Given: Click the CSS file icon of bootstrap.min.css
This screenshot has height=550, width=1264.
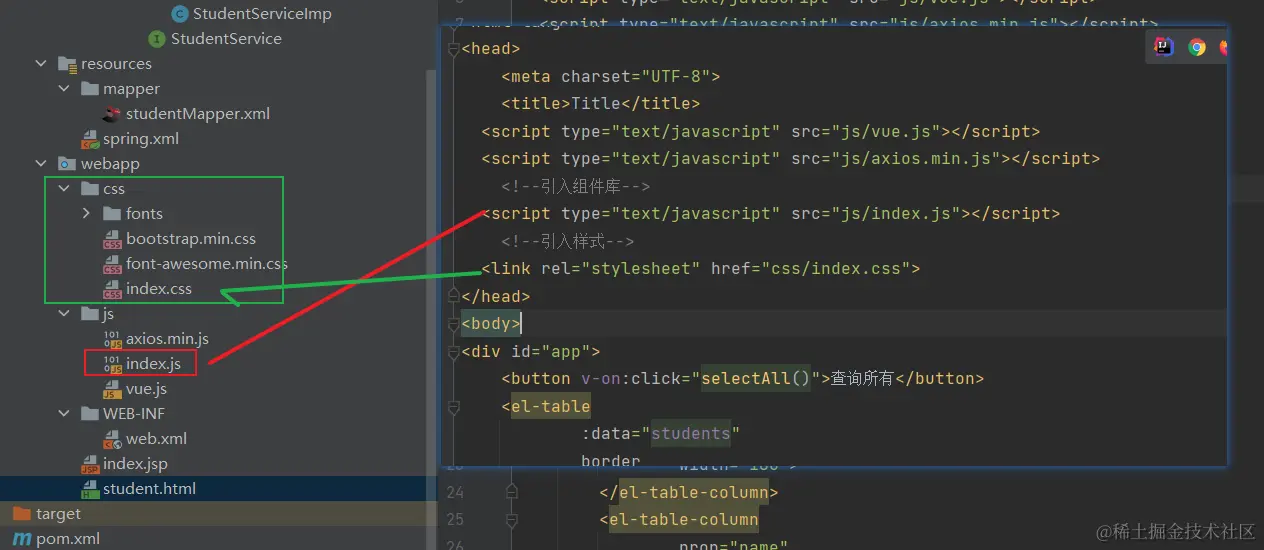Looking at the screenshot, I should [x=112, y=240].
